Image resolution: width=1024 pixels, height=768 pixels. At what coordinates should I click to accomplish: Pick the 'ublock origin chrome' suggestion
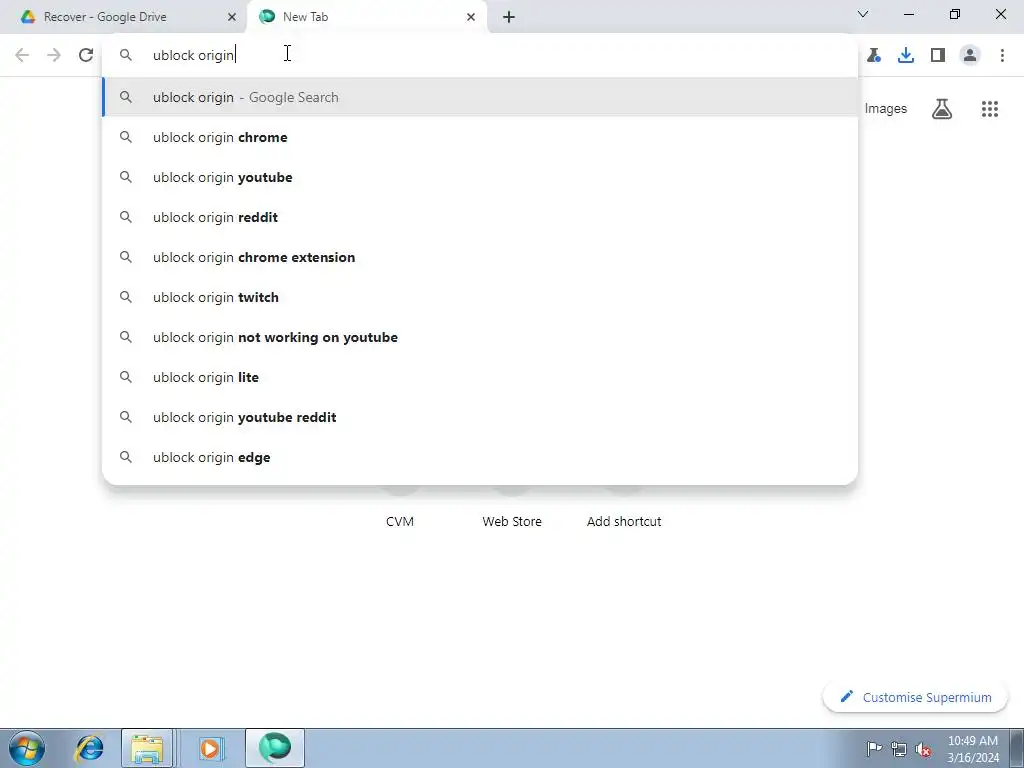[x=480, y=137]
